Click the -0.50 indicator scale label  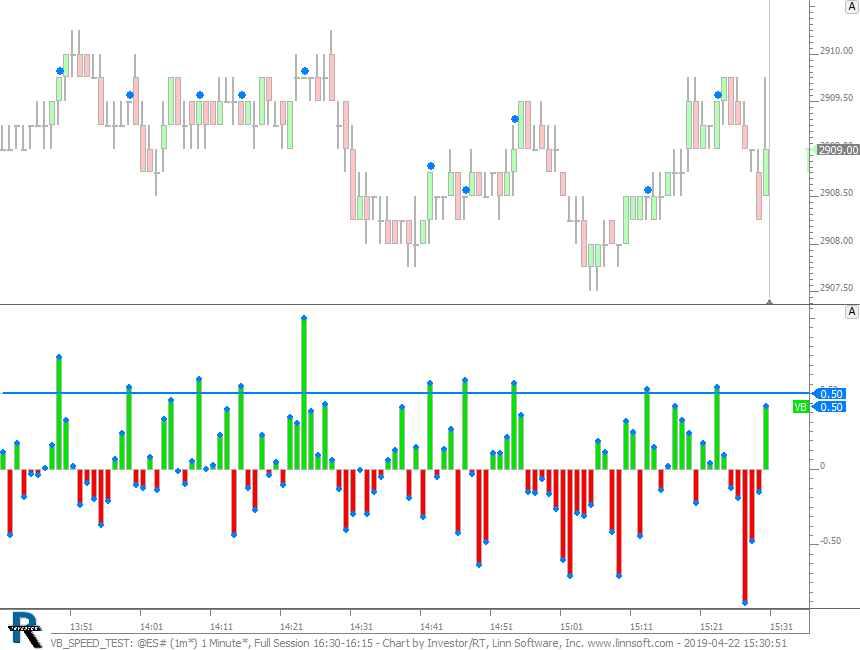830,541
